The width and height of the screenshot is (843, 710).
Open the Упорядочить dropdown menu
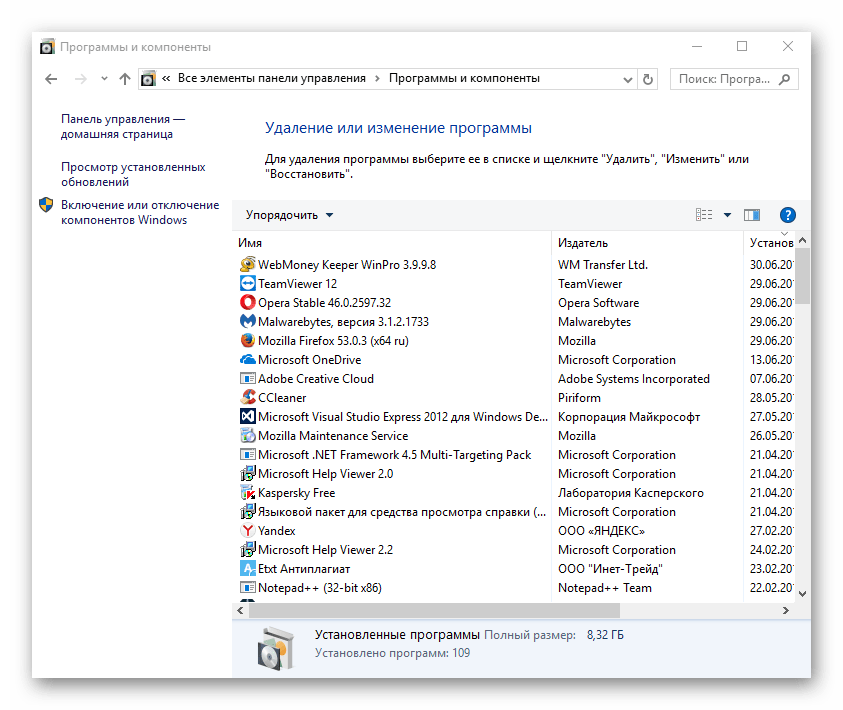coord(290,215)
